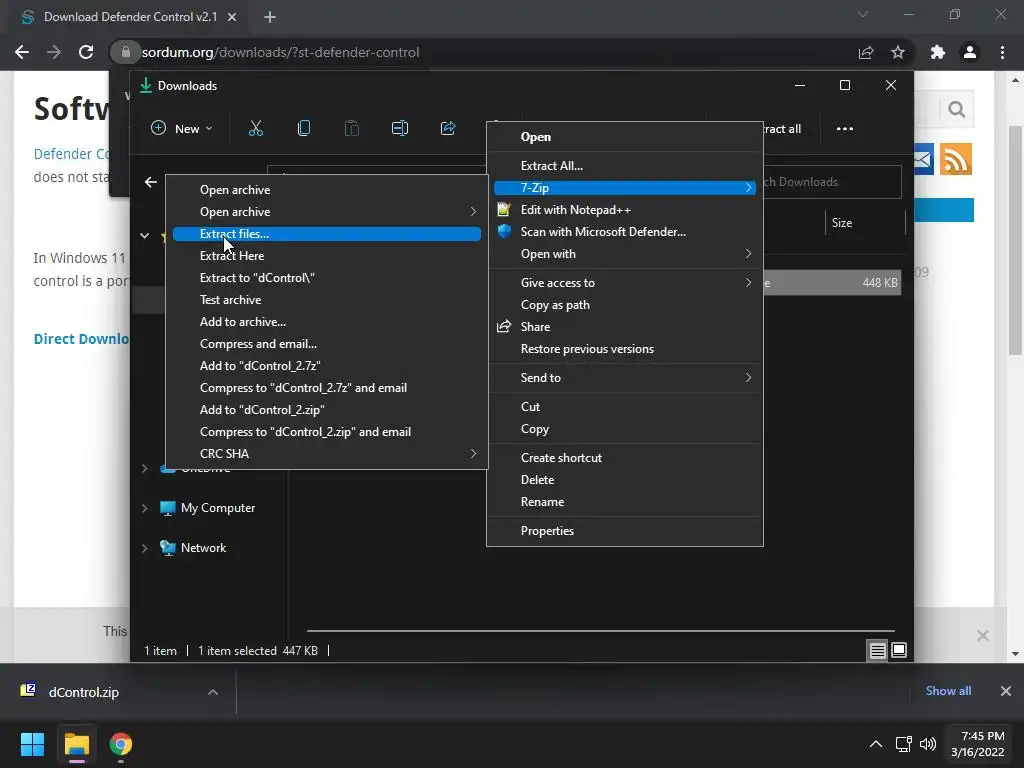Image resolution: width=1024 pixels, height=768 pixels.
Task: Click the Search Downloads box
Action: [831, 182]
